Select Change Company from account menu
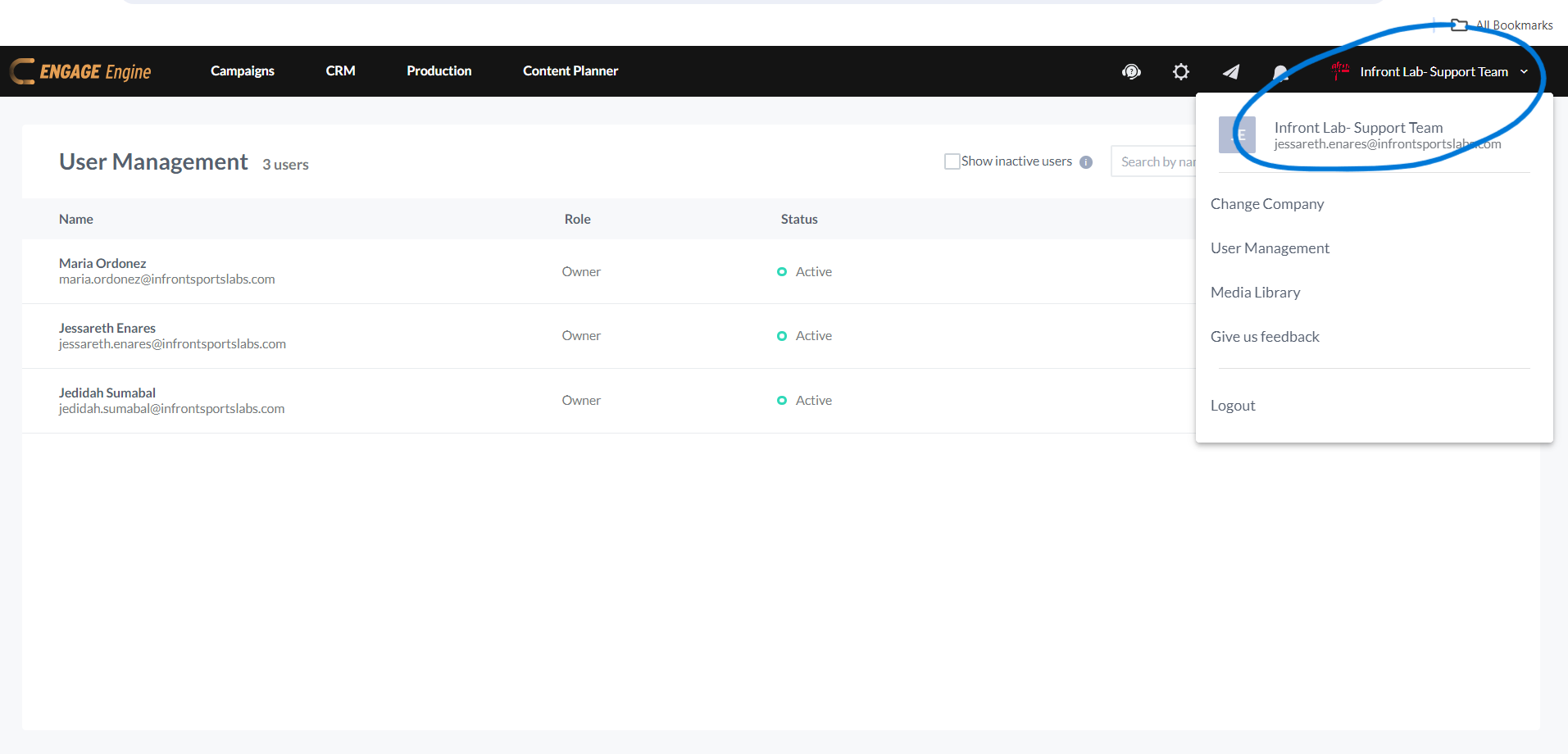Screen dimensions: 1568x754 [x=1266, y=204]
